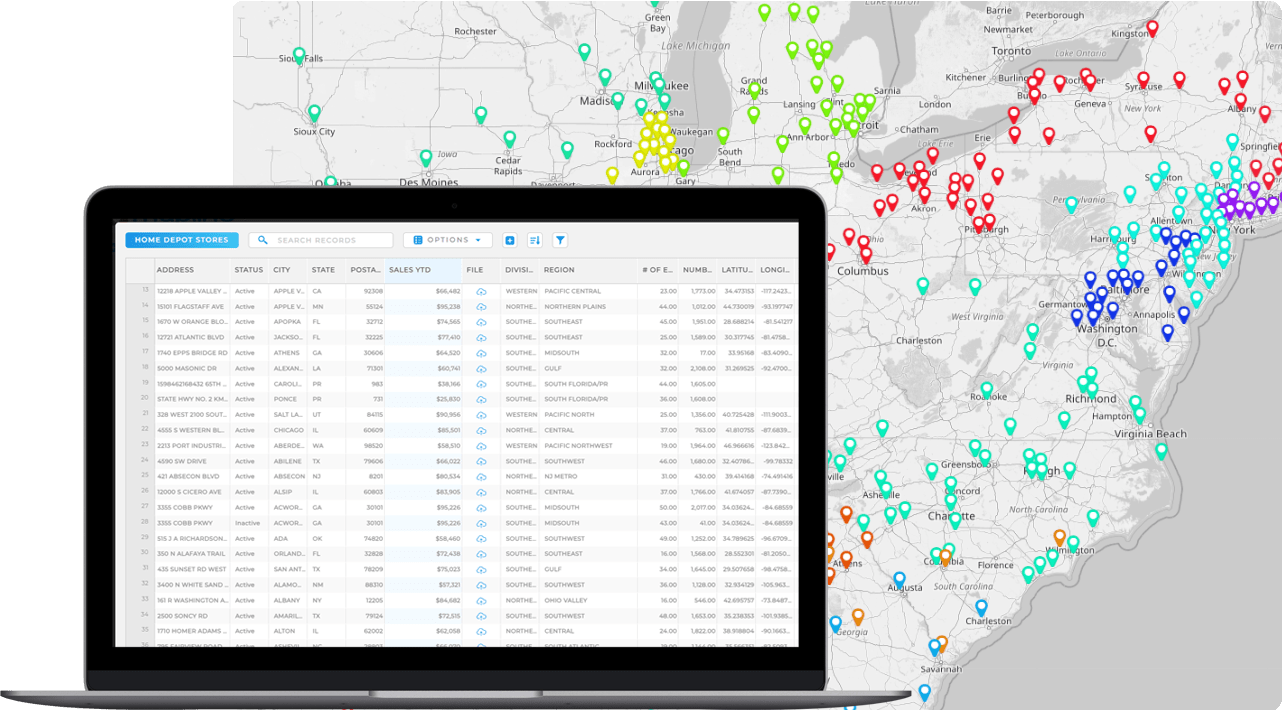The height and width of the screenshot is (710, 1282).
Task: Click the magnifier icon in search box
Action: [263, 240]
